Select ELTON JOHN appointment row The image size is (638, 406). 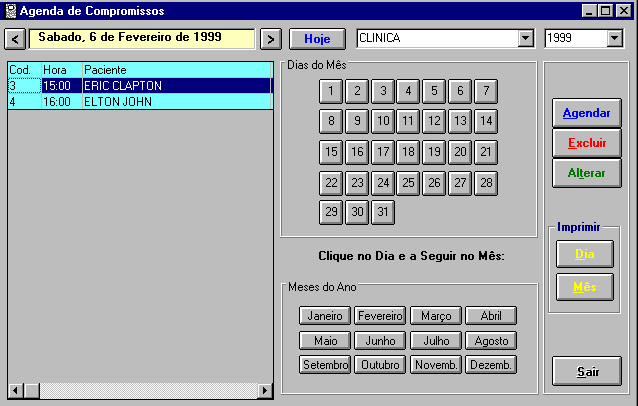tap(140, 102)
